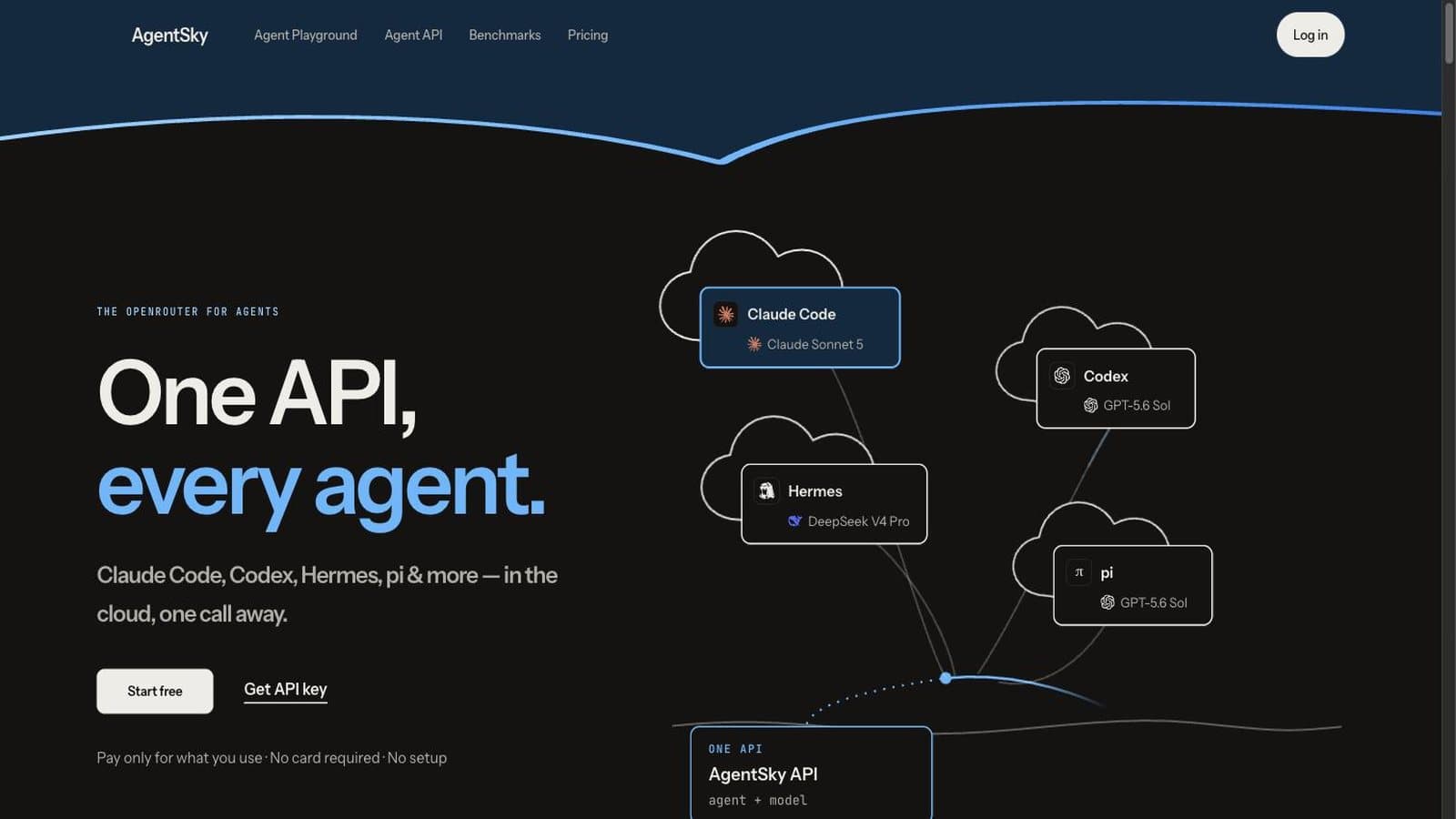
Task: Click 'THE OPENROUTER FOR AGENTS' tagline
Action: click(x=187, y=311)
